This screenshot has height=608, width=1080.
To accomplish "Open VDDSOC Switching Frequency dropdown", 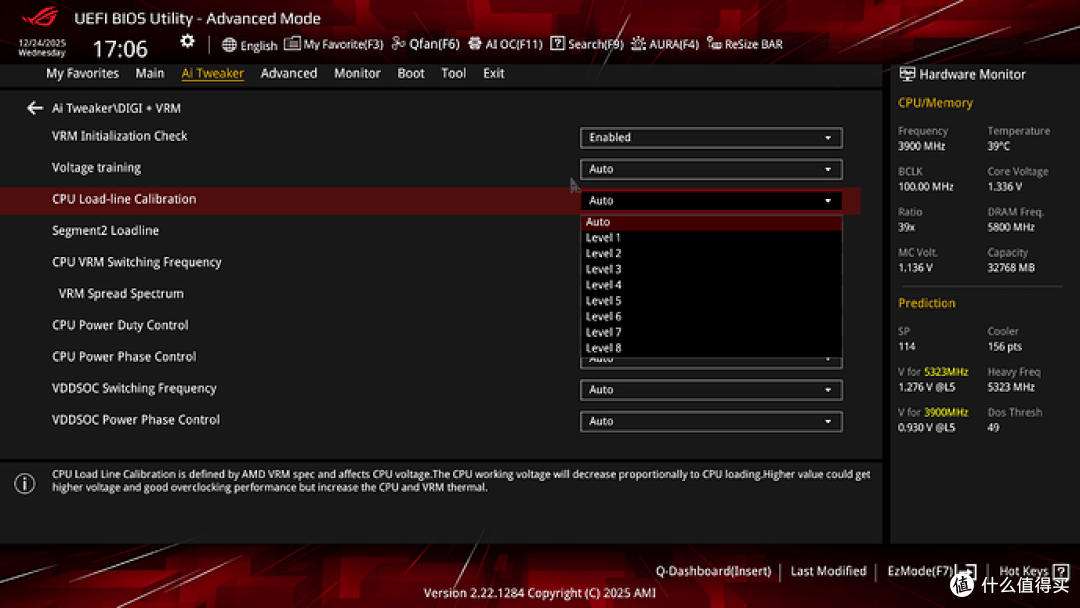I will coord(711,390).
